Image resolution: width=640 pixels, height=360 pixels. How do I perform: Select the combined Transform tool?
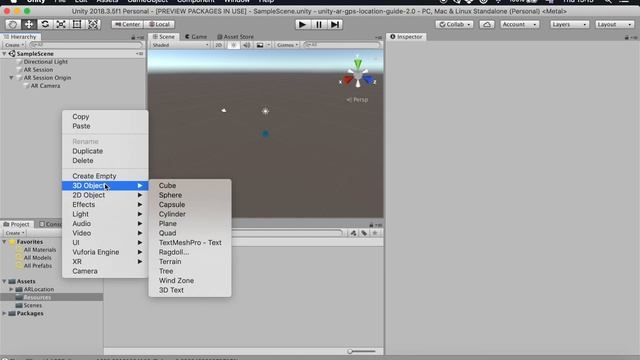(93, 24)
